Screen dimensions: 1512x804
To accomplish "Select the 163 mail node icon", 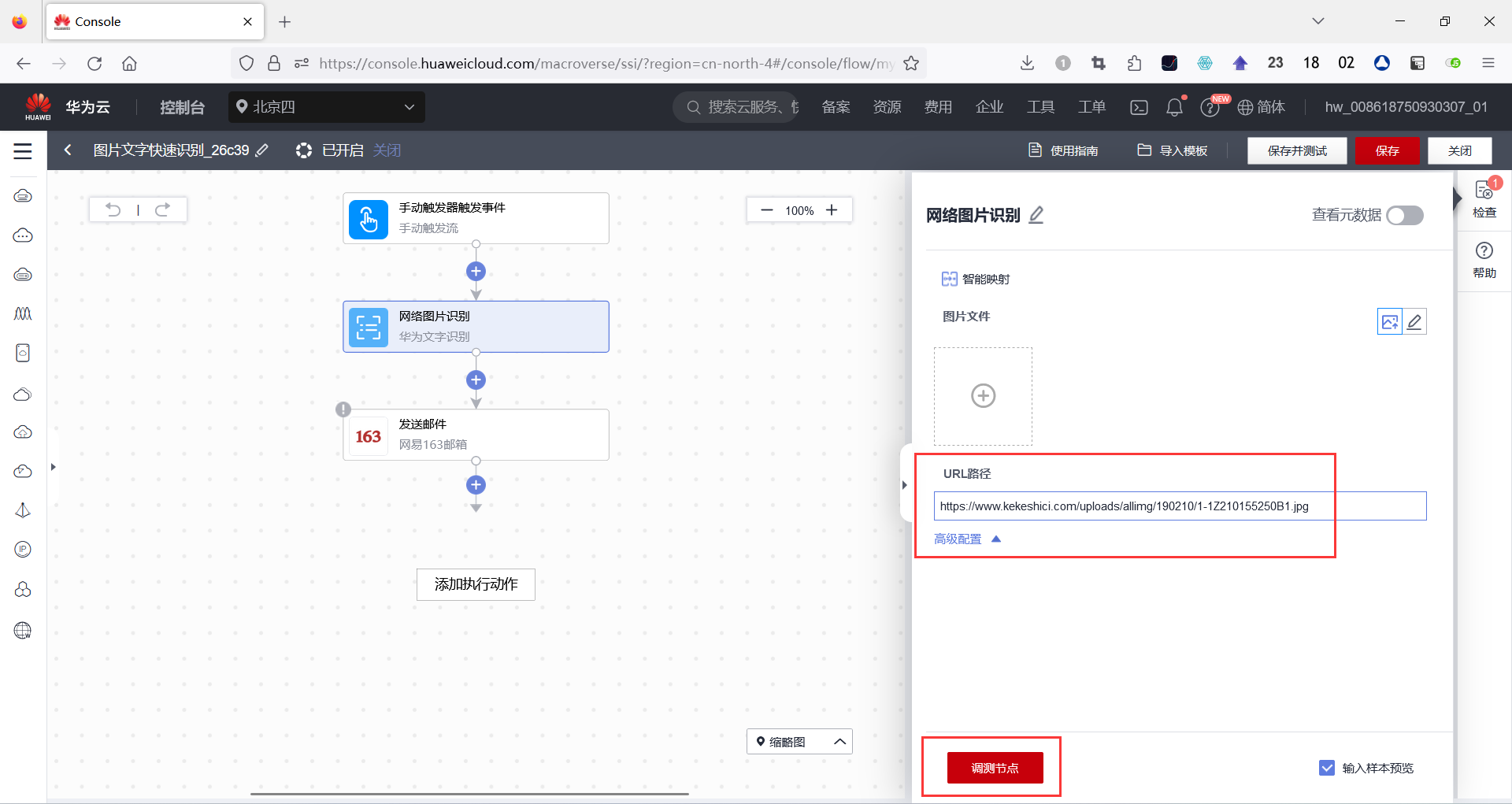I will (368, 435).
